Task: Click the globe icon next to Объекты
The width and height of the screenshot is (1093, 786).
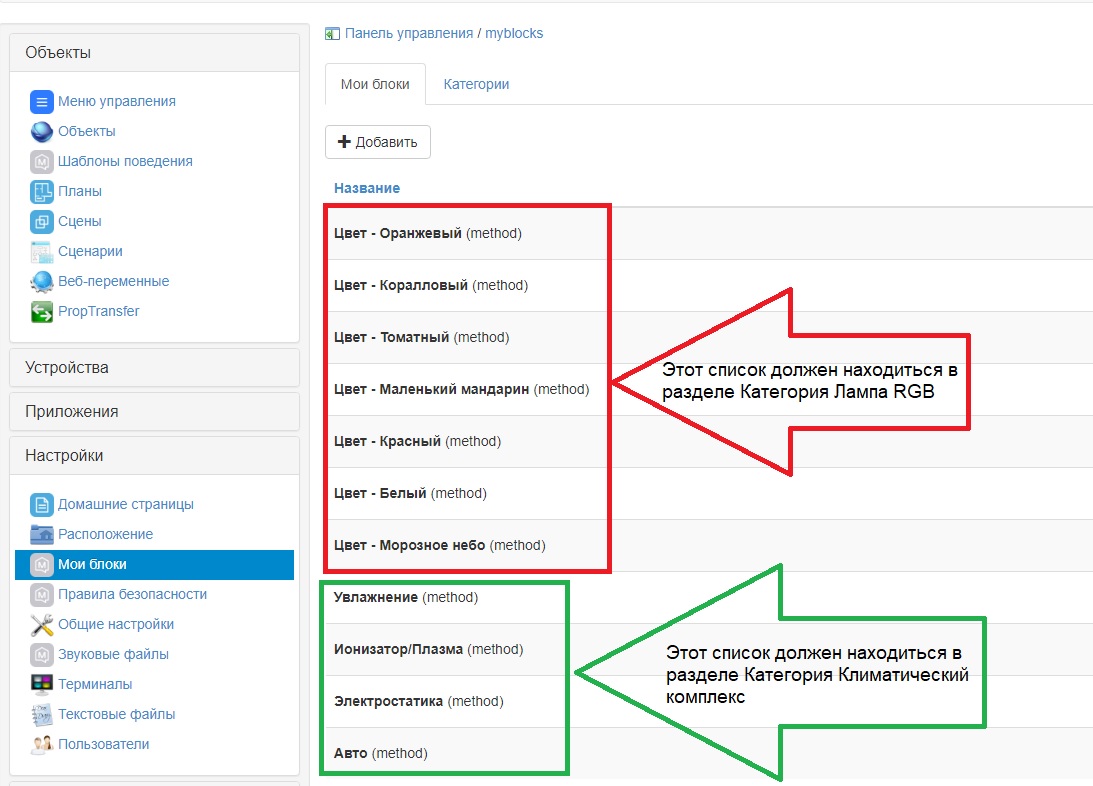Action: [41, 131]
